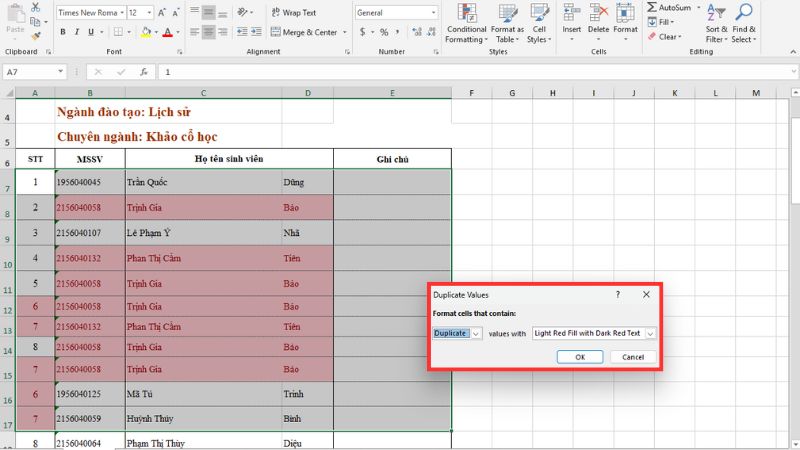Image resolution: width=800 pixels, height=450 pixels.
Task: Click the Find & Select magnifier icon
Action: tap(744, 12)
